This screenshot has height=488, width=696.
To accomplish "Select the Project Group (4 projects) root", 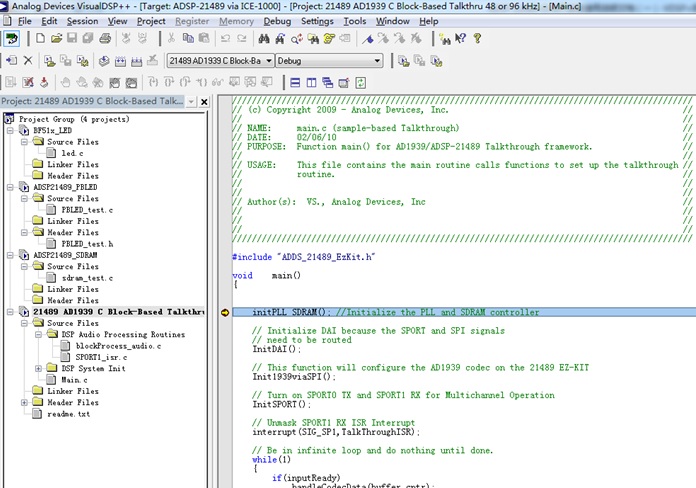I will pyautogui.click(x=74, y=119).
